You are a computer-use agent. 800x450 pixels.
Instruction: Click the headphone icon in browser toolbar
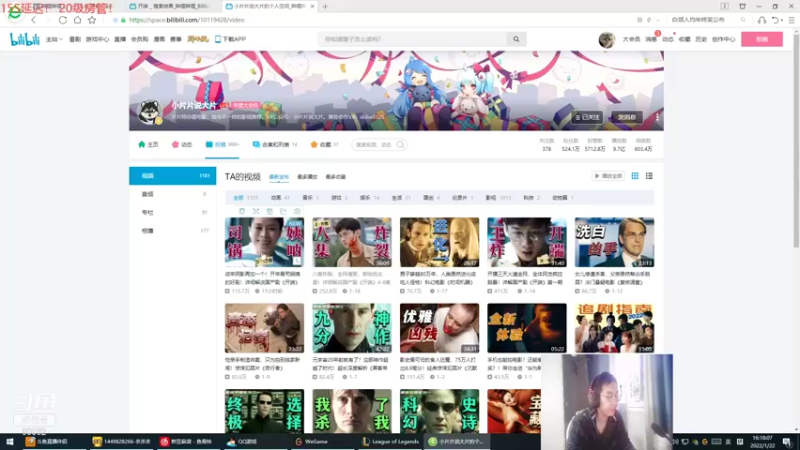762,20
